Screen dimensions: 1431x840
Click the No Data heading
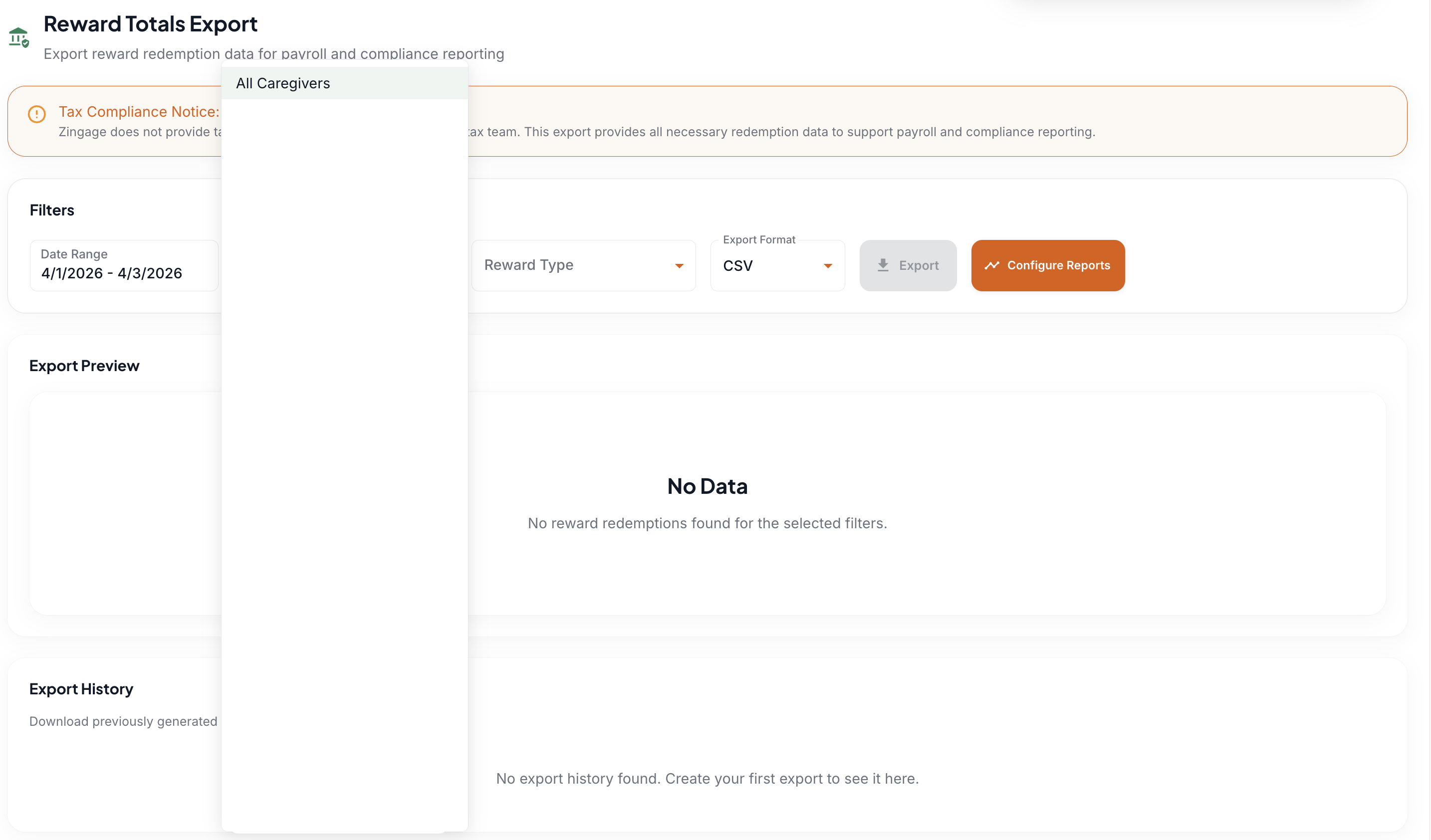point(707,486)
